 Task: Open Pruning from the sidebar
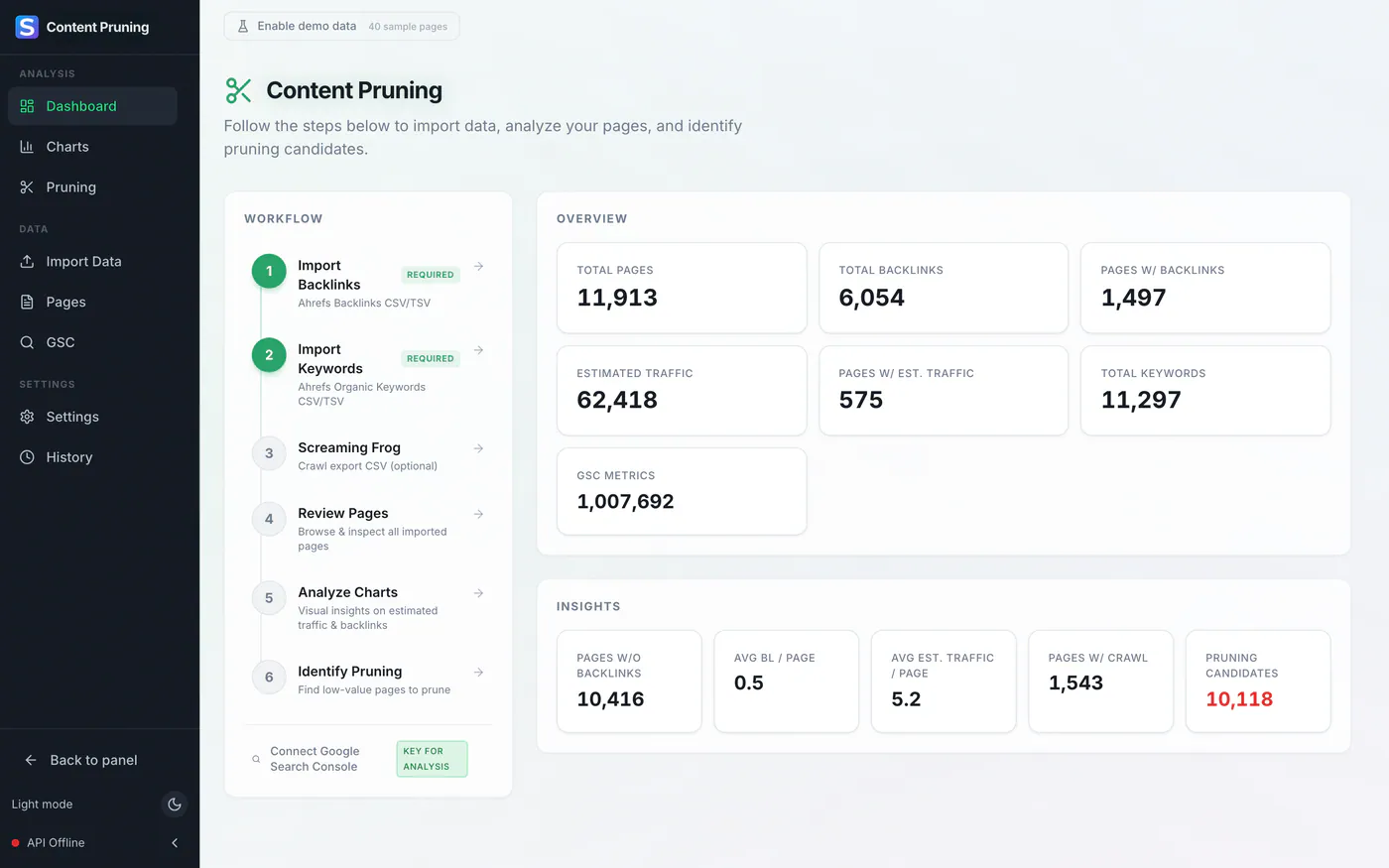(92, 187)
